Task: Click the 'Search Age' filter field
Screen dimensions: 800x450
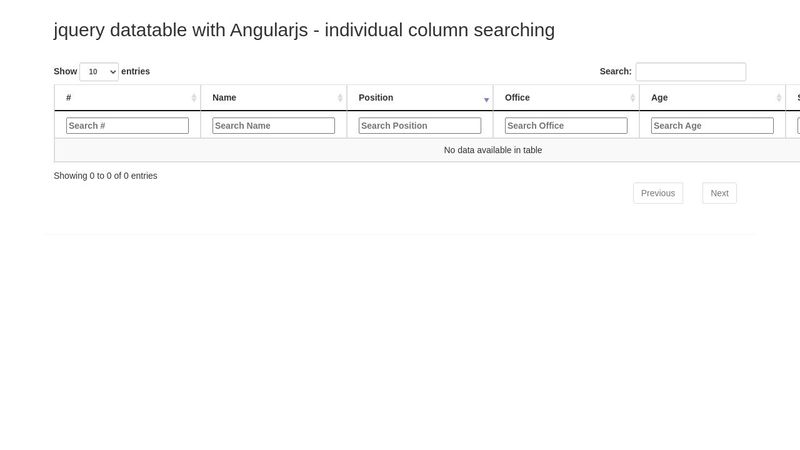Action: click(712, 126)
